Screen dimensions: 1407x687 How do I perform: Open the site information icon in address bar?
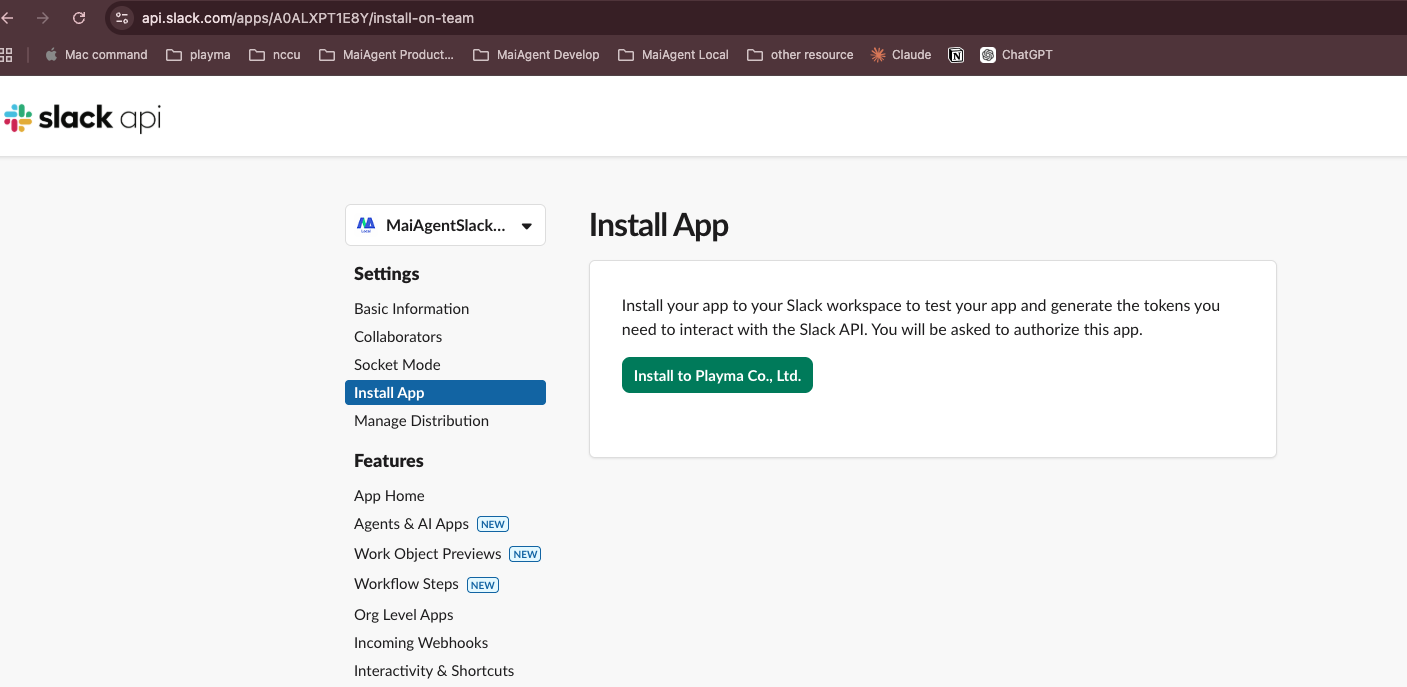tap(122, 18)
